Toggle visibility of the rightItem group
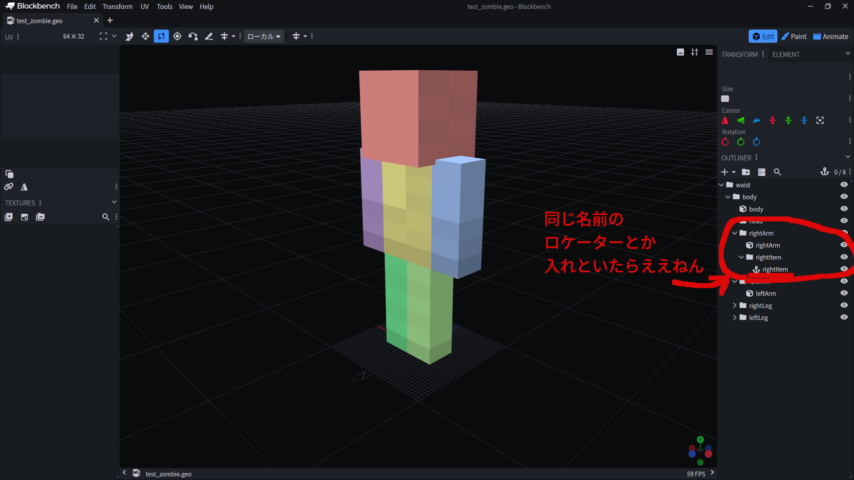Image resolution: width=854 pixels, height=480 pixels. (x=844, y=257)
